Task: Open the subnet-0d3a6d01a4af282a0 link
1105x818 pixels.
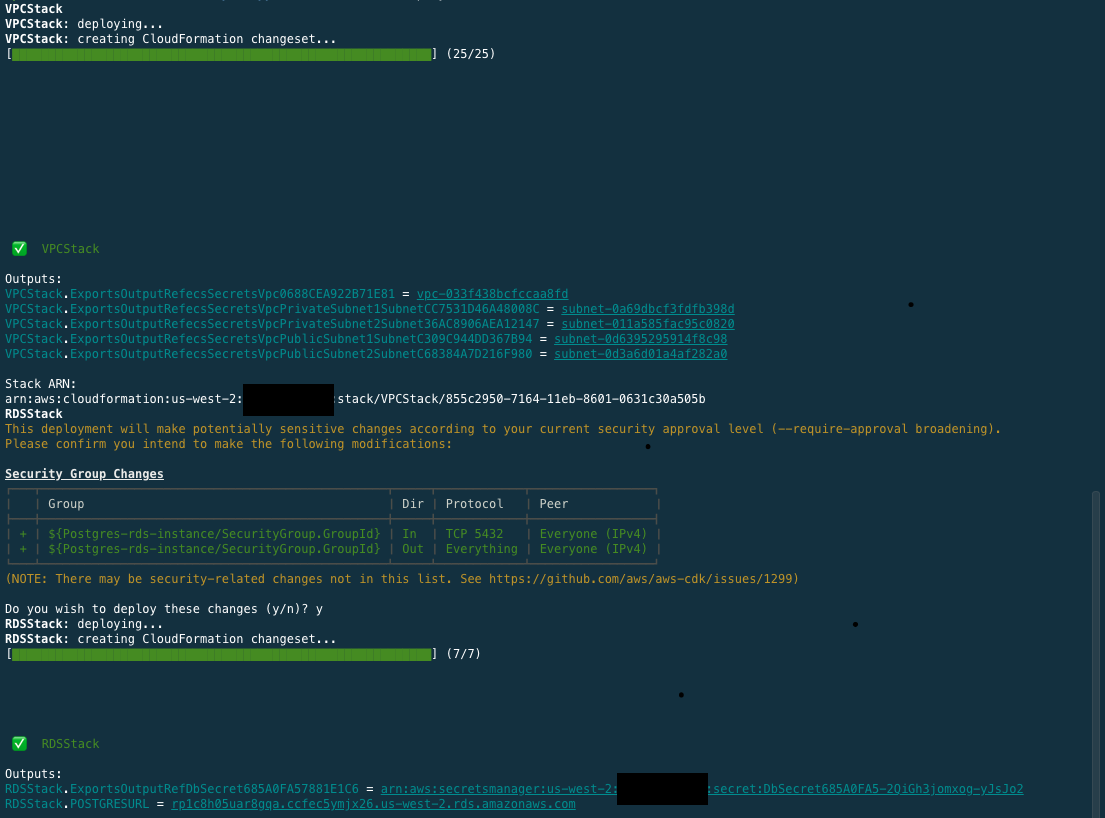Action: [640, 353]
